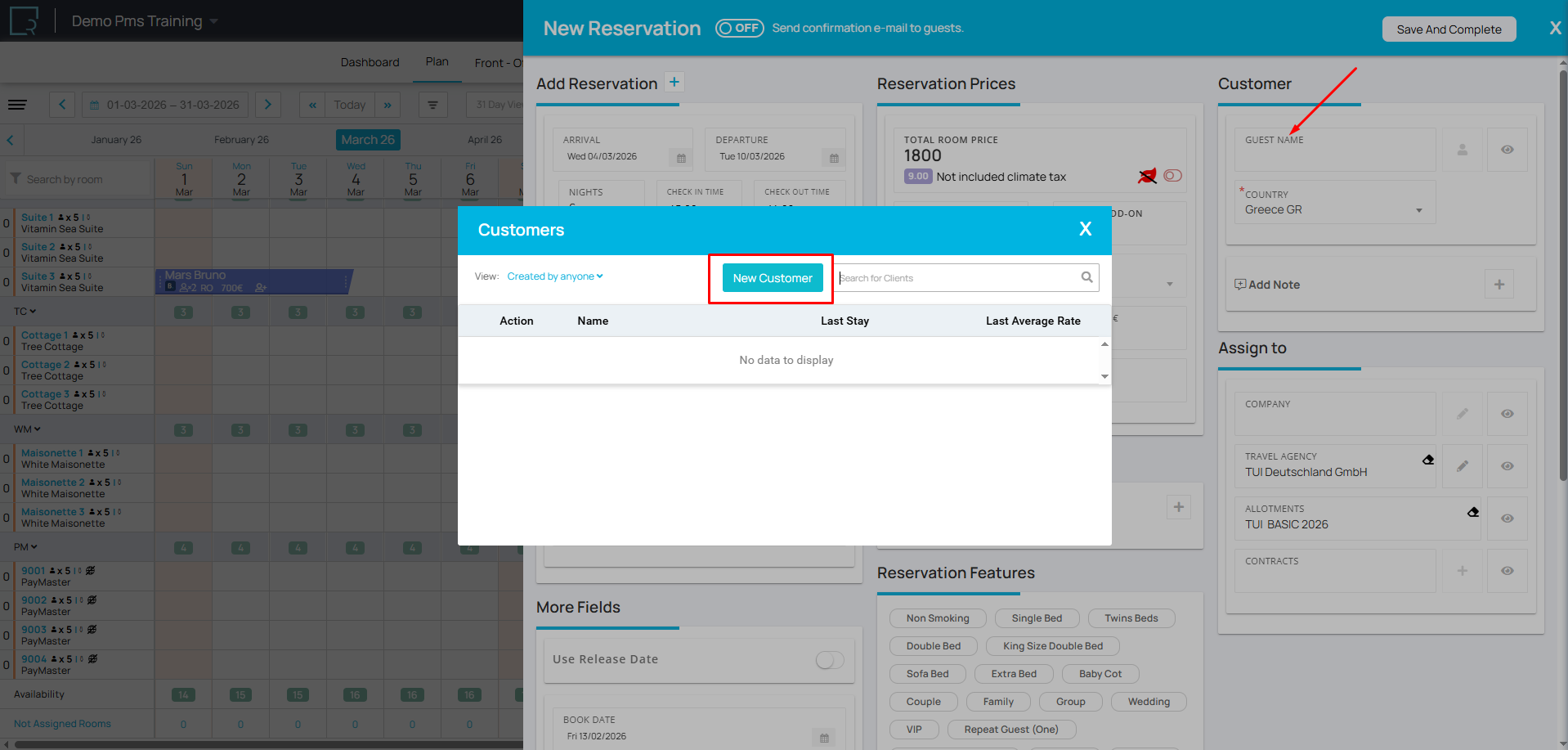Open the hamburger menu in the plan toolbar
The image size is (1568, 750).
point(17,105)
